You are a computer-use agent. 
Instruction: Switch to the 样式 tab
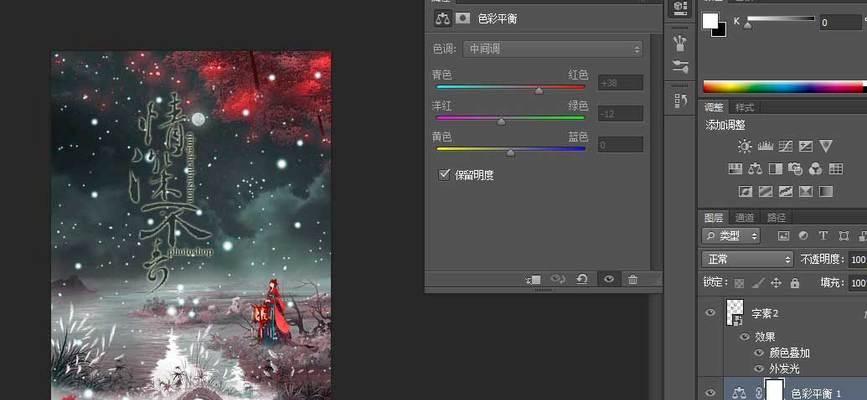744,107
